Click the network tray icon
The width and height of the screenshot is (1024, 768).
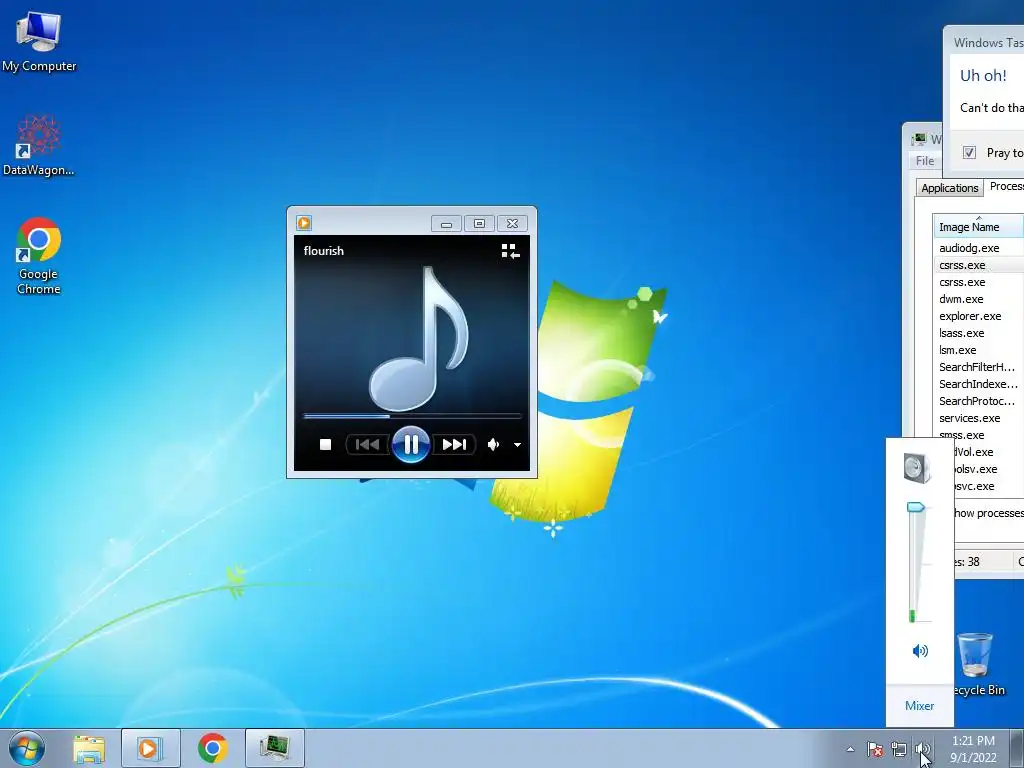pos(899,749)
